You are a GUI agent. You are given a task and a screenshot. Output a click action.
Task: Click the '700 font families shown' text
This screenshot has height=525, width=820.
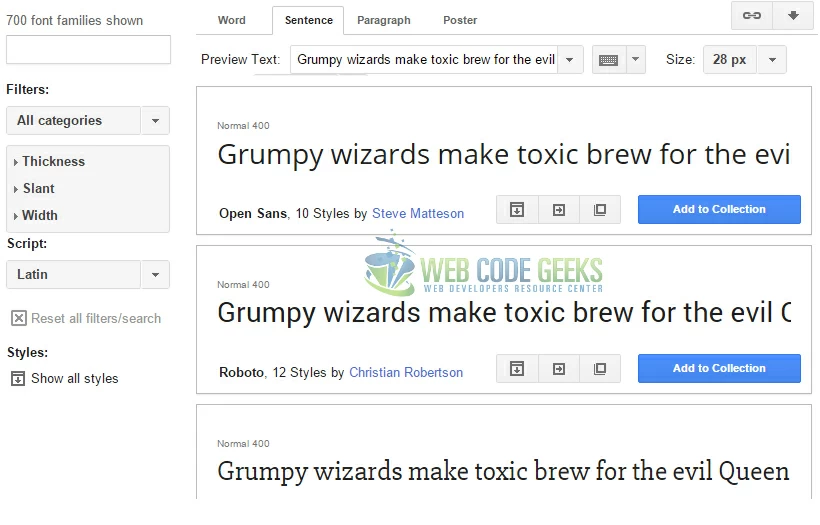(x=74, y=20)
